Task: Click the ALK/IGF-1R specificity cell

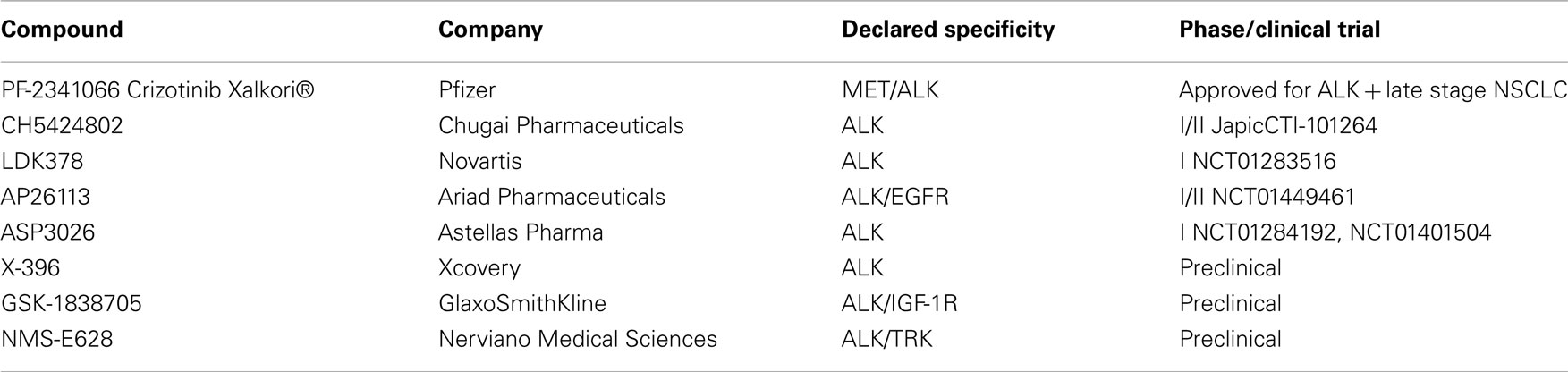Action: pos(900,304)
